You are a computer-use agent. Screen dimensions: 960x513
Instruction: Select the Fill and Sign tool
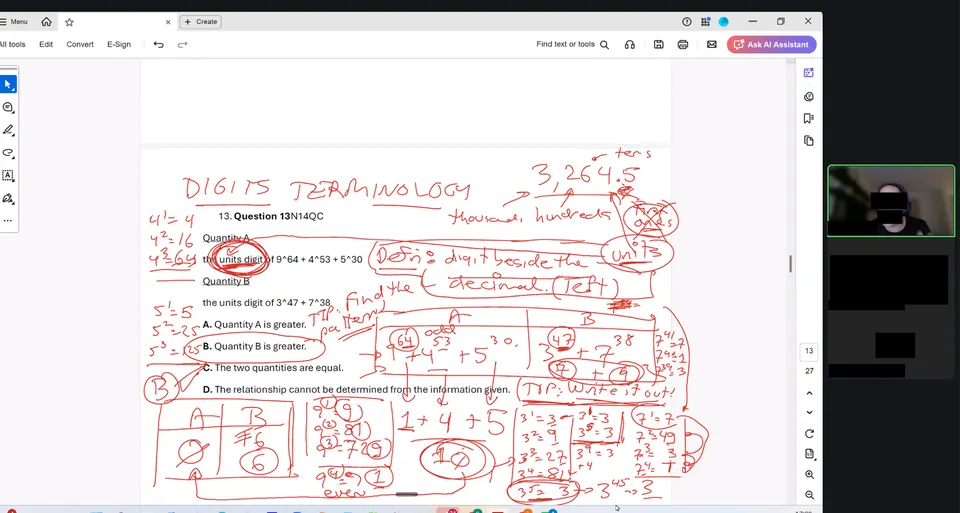(x=8, y=198)
